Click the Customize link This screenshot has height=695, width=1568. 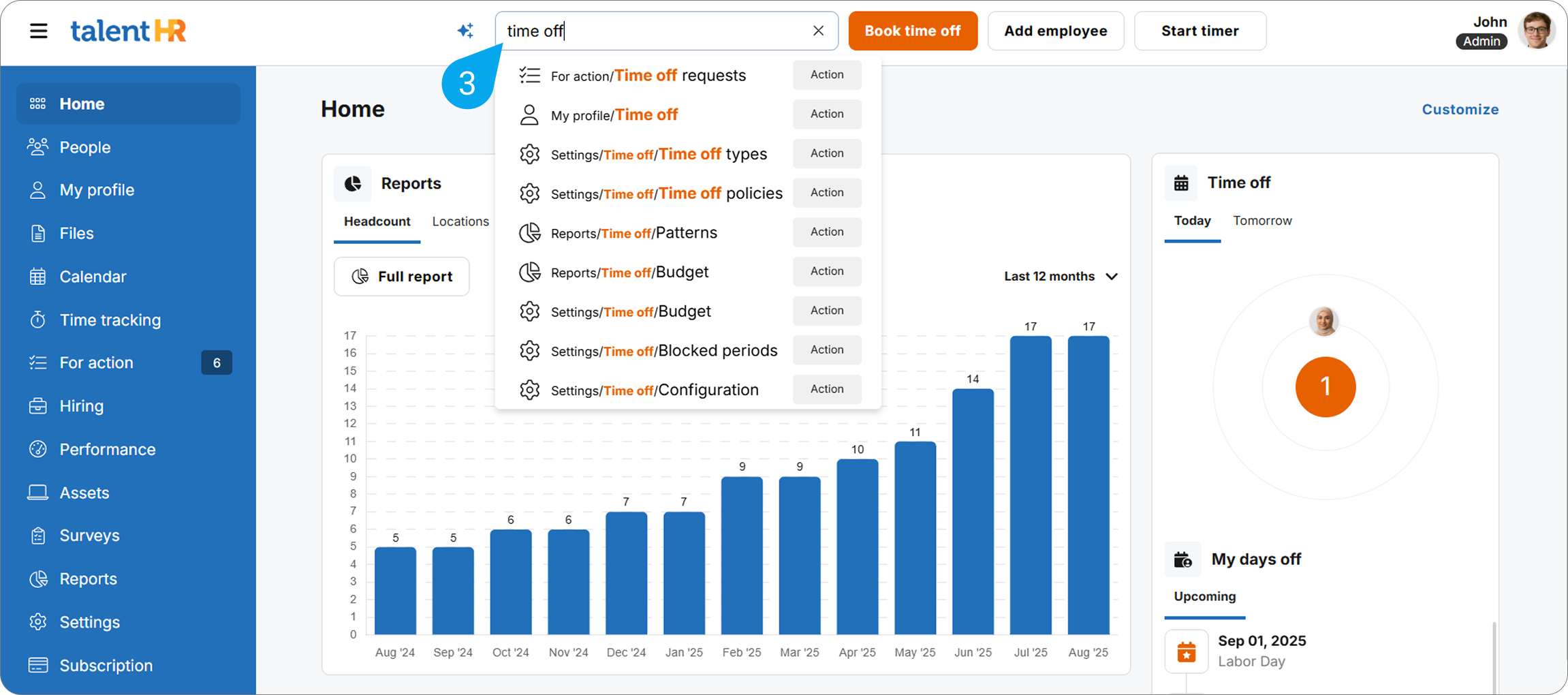pyautogui.click(x=1460, y=109)
